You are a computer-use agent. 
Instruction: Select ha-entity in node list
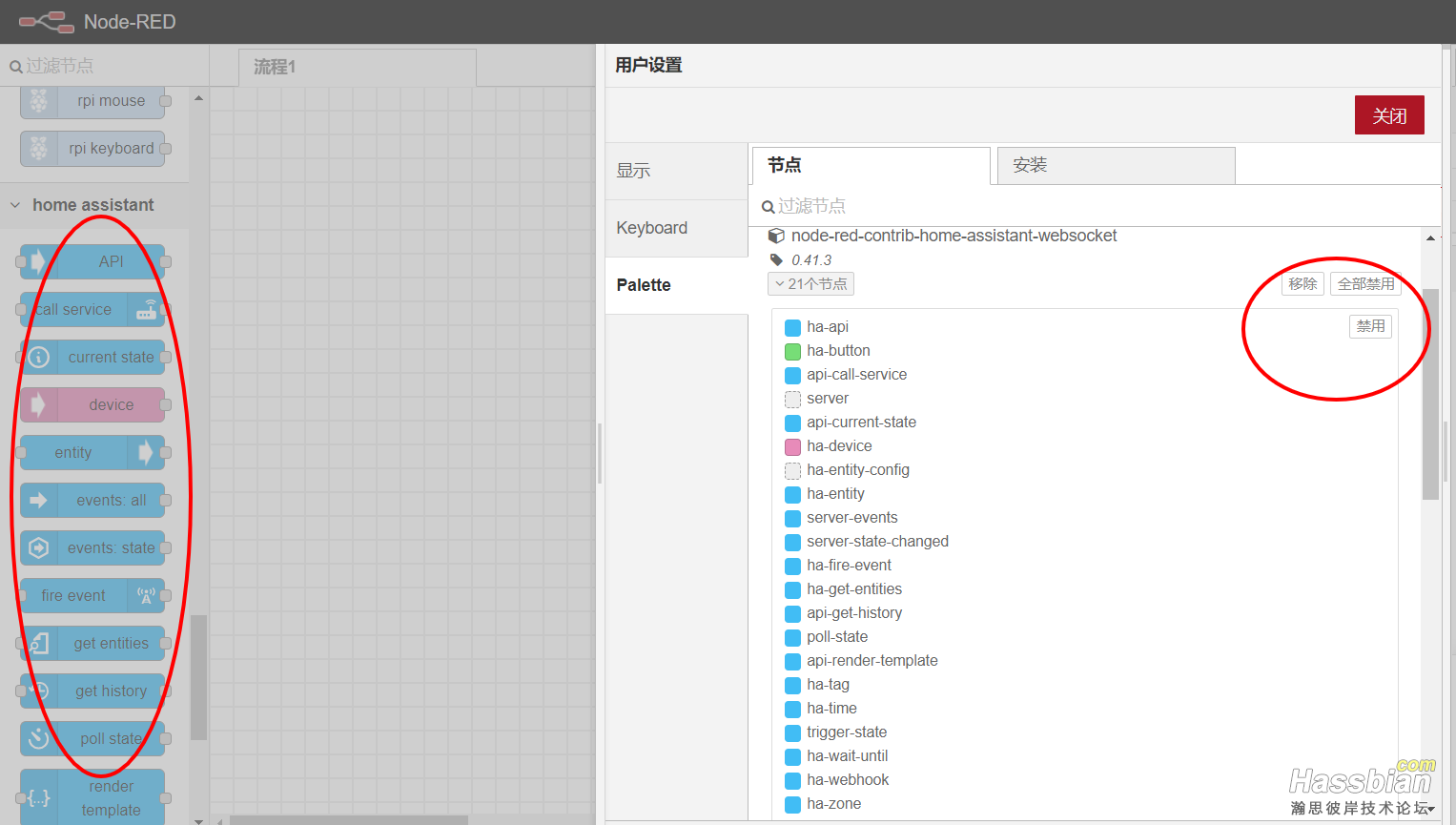tap(835, 494)
